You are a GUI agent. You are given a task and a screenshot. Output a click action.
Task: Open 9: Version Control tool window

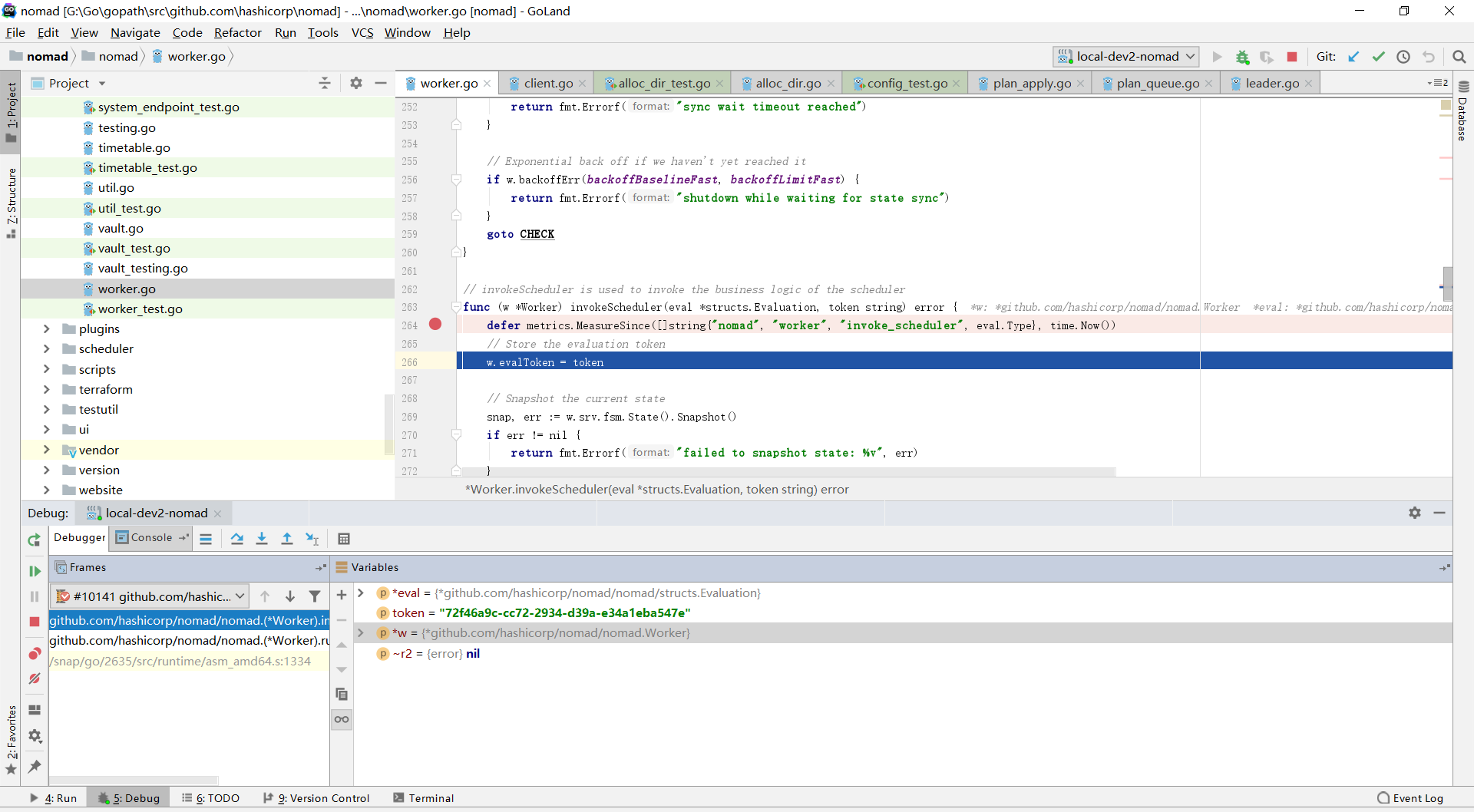tap(316, 798)
